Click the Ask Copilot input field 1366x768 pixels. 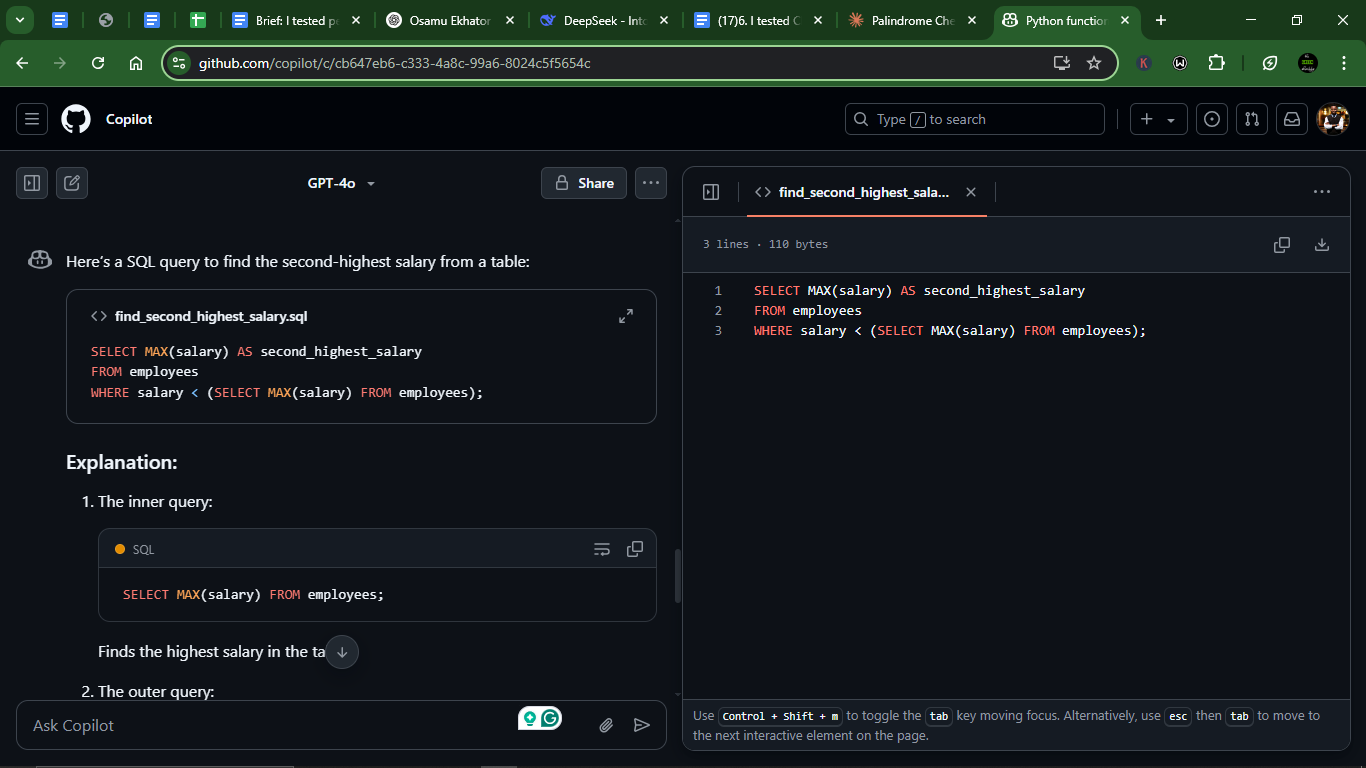[270, 725]
